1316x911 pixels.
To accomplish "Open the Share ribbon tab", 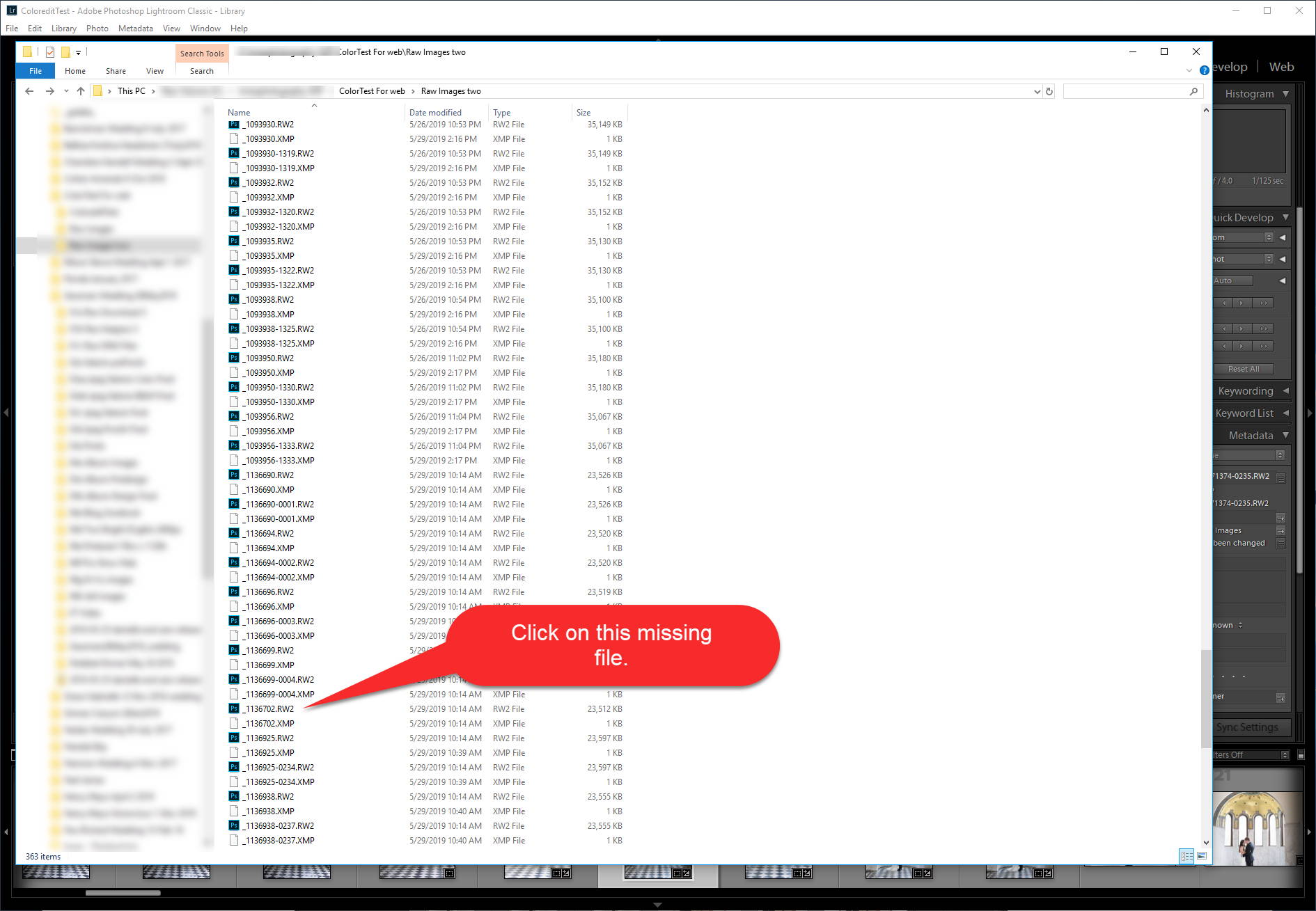I will click(116, 71).
